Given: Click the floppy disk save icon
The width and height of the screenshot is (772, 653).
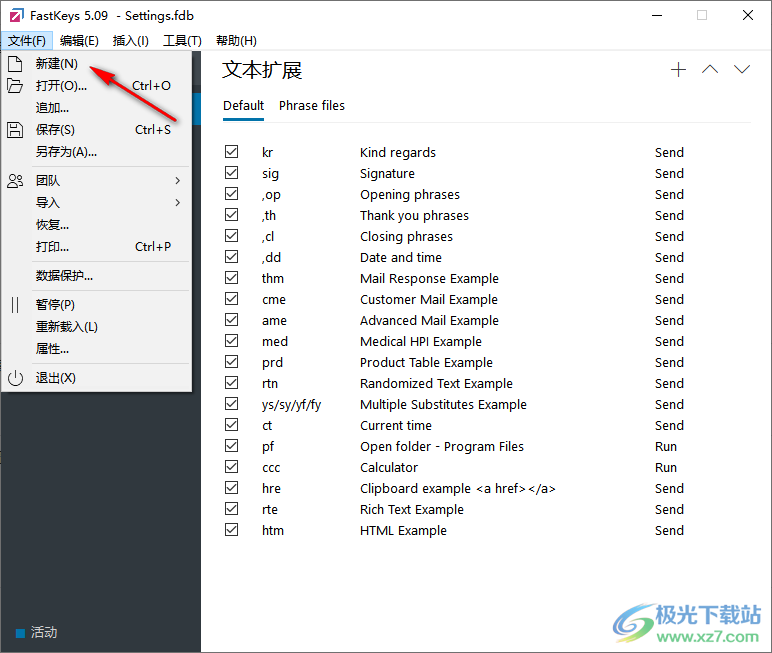Looking at the screenshot, I should click(15, 130).
